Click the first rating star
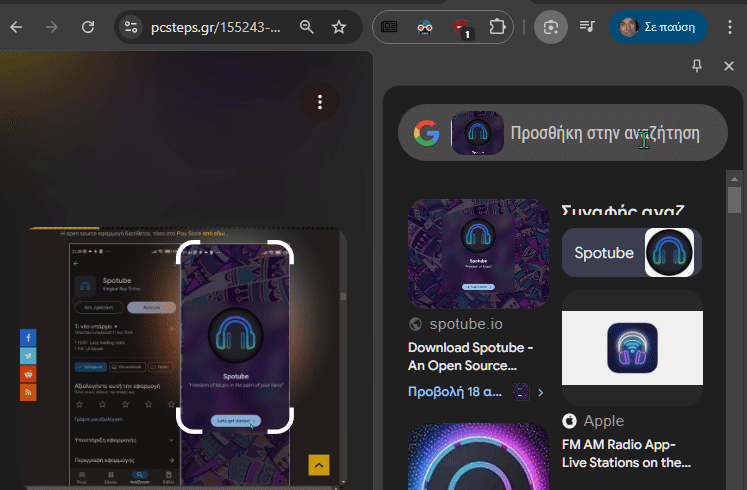The height and width of the screenshot is (490, 747). point(80,404)
